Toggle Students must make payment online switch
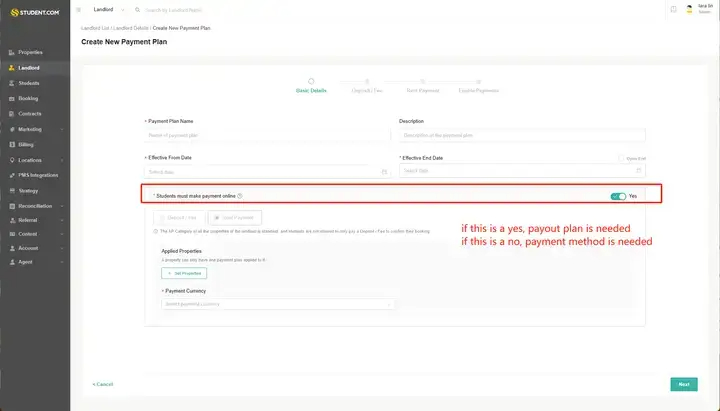Screen dimensions: 720x411 (618, 197)
